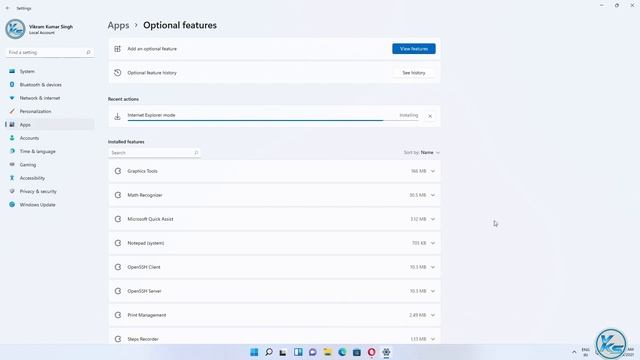Click the Apps breadcrumb link
Screen dimensions: 640x360
(x=118, y=25)
